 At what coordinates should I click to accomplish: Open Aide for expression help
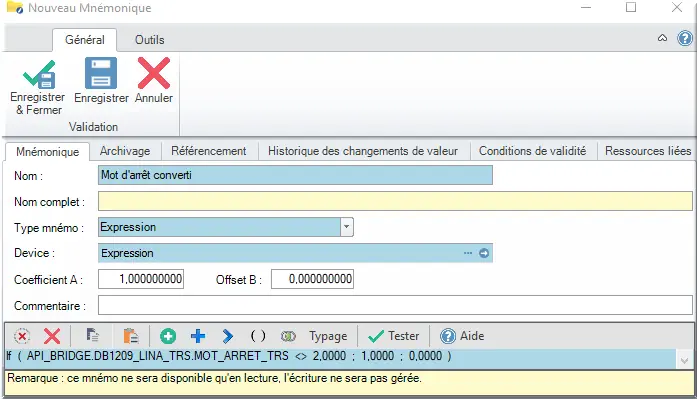(462, 336)
